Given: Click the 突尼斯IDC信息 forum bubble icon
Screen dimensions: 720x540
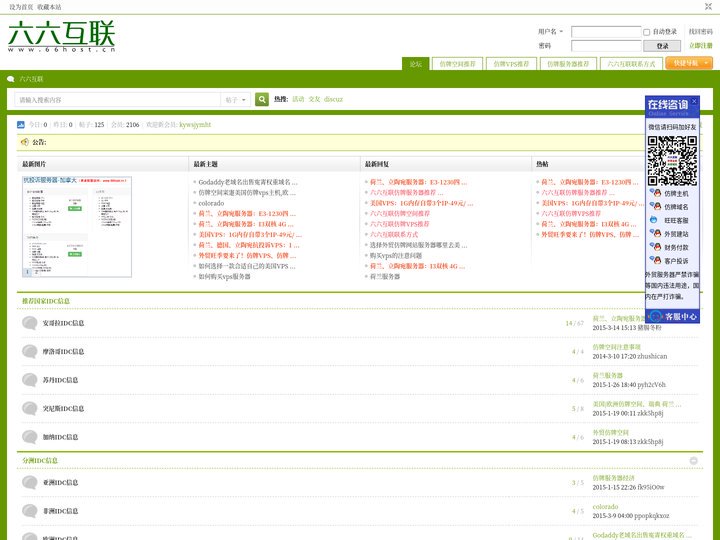Looking at the screenshot, I should 30,408.
